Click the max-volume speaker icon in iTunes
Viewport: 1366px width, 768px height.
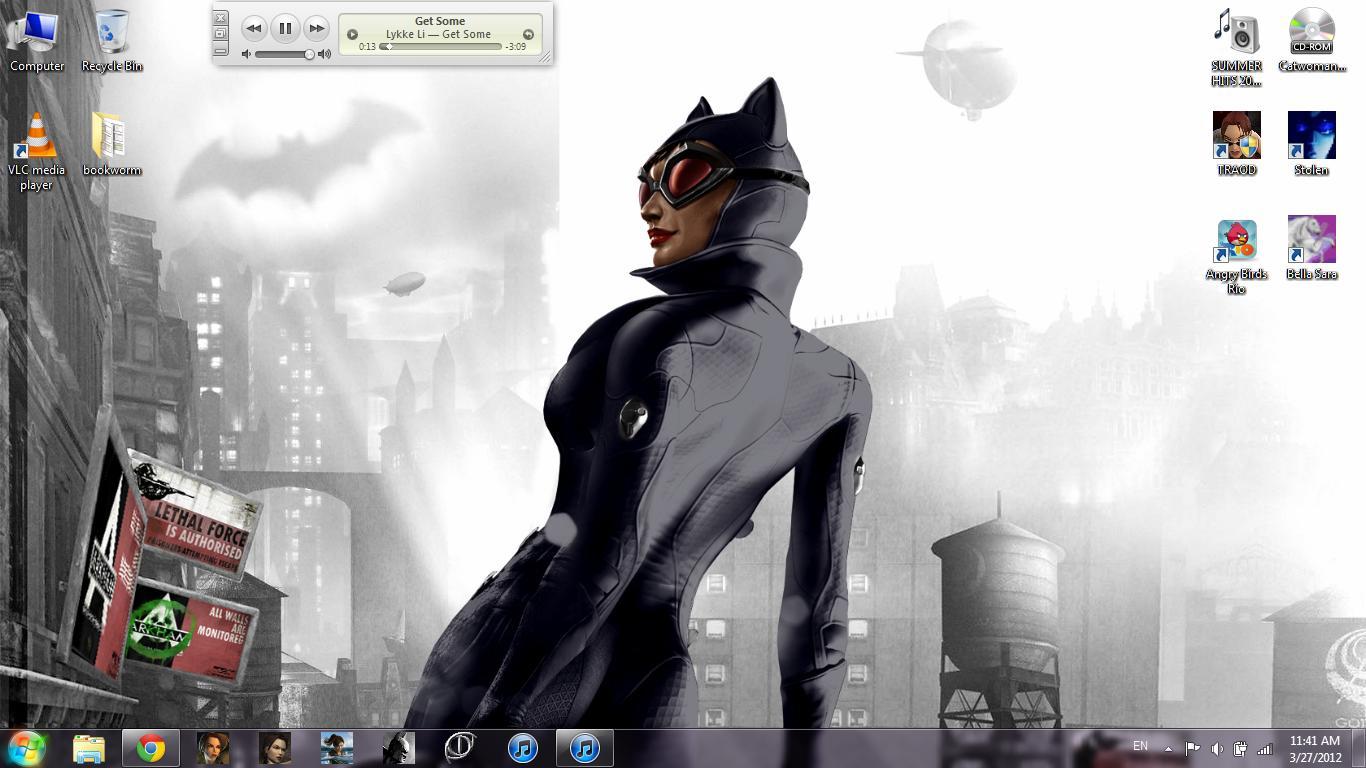[x=324, y=54]
